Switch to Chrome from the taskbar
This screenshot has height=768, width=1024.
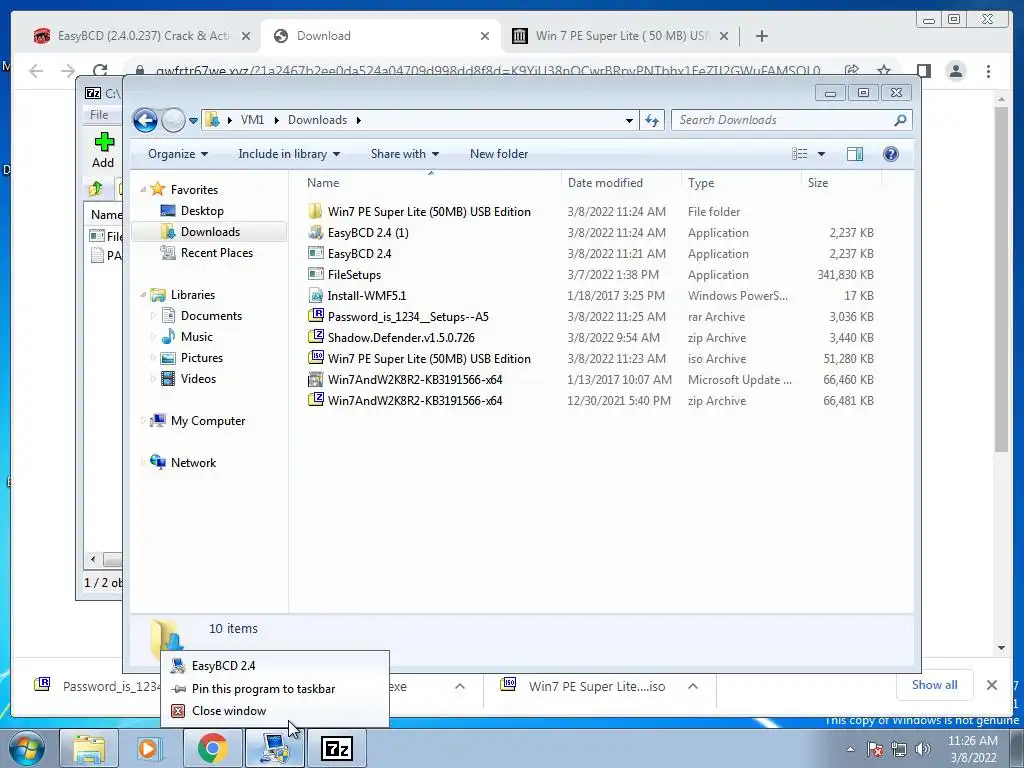212,748
